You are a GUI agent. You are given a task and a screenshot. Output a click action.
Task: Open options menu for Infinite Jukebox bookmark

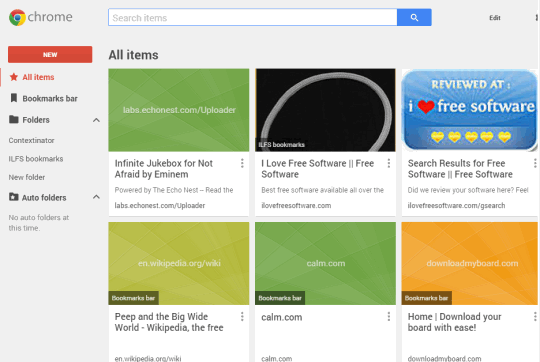(242, 163)
